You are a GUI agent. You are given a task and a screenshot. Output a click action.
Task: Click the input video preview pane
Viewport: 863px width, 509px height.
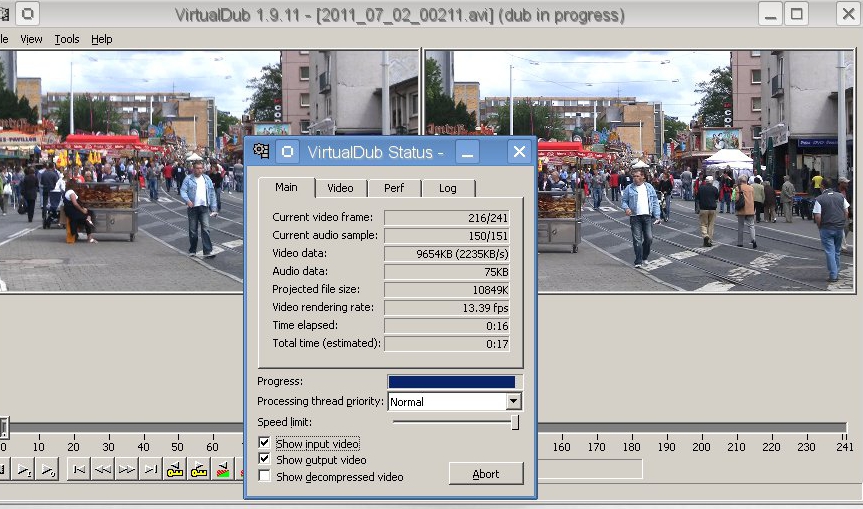(x=209, y=171)
